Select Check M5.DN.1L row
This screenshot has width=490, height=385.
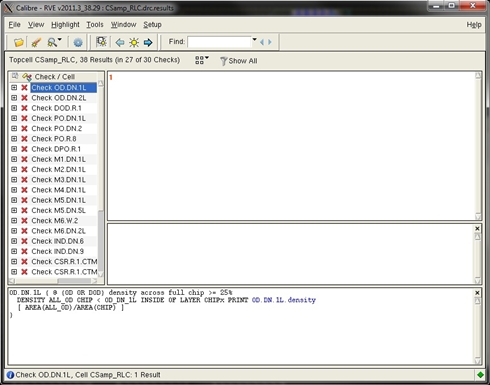coord(58,200)
